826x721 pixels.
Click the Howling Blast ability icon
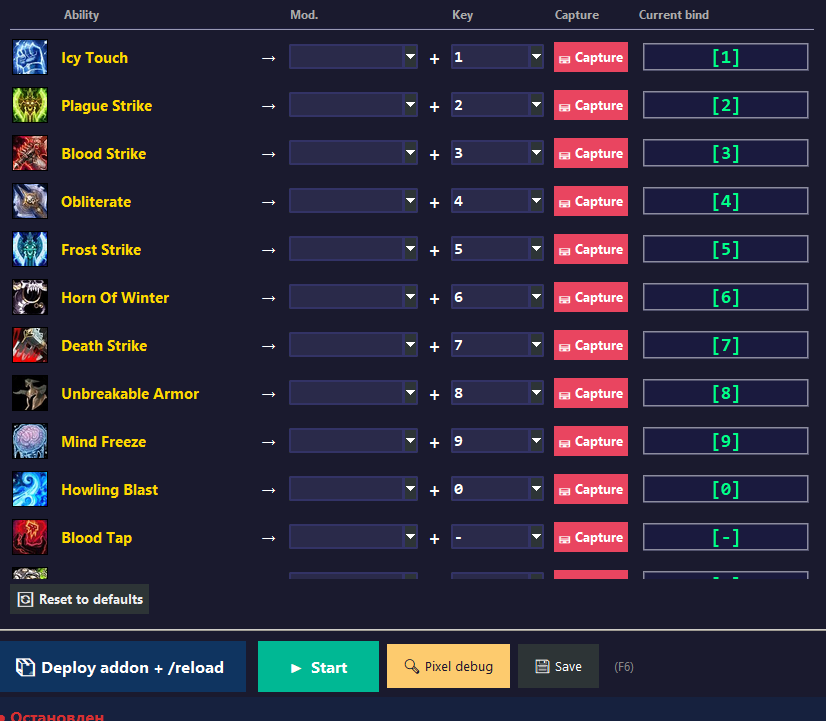[x=30, y=489]
